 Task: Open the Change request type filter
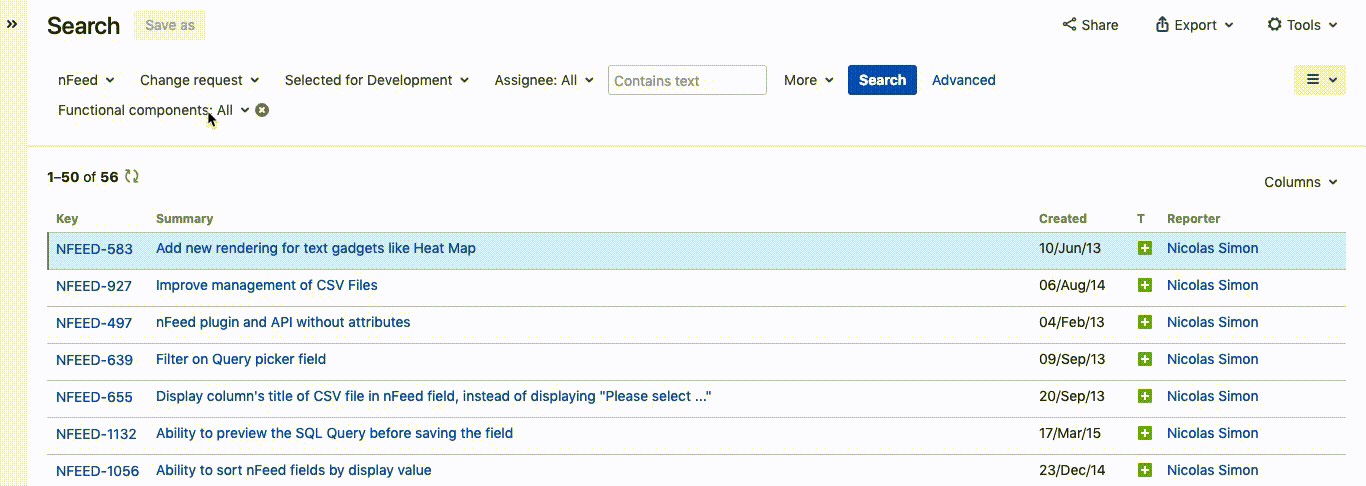tap(199, 80)
